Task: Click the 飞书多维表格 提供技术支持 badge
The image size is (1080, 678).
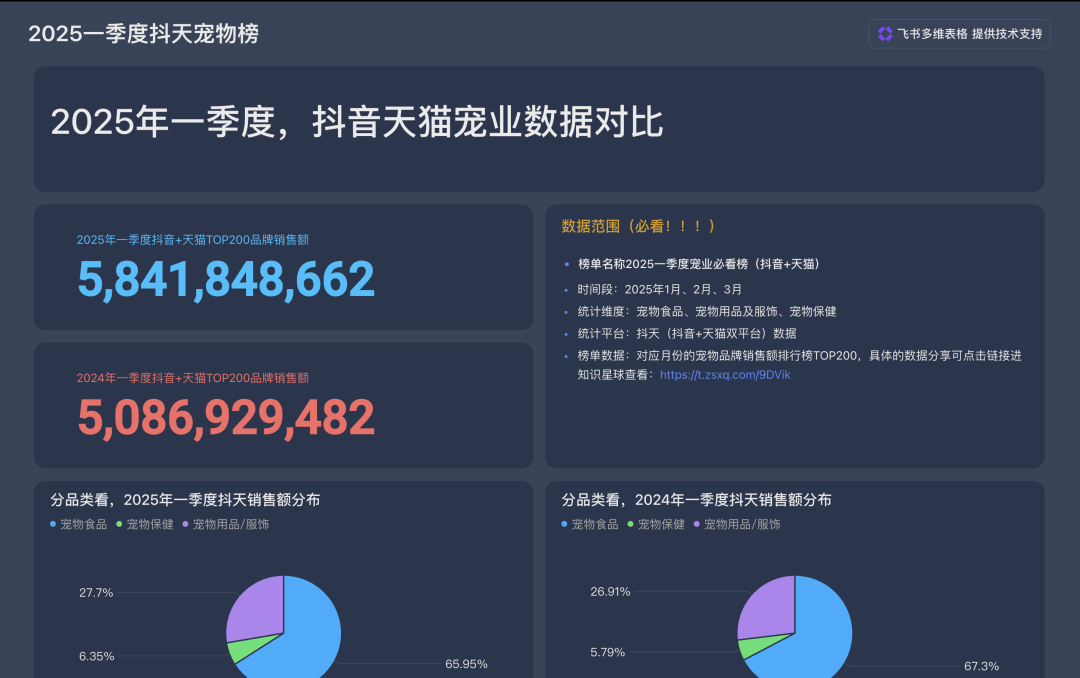Action: (x=959, y=34)
